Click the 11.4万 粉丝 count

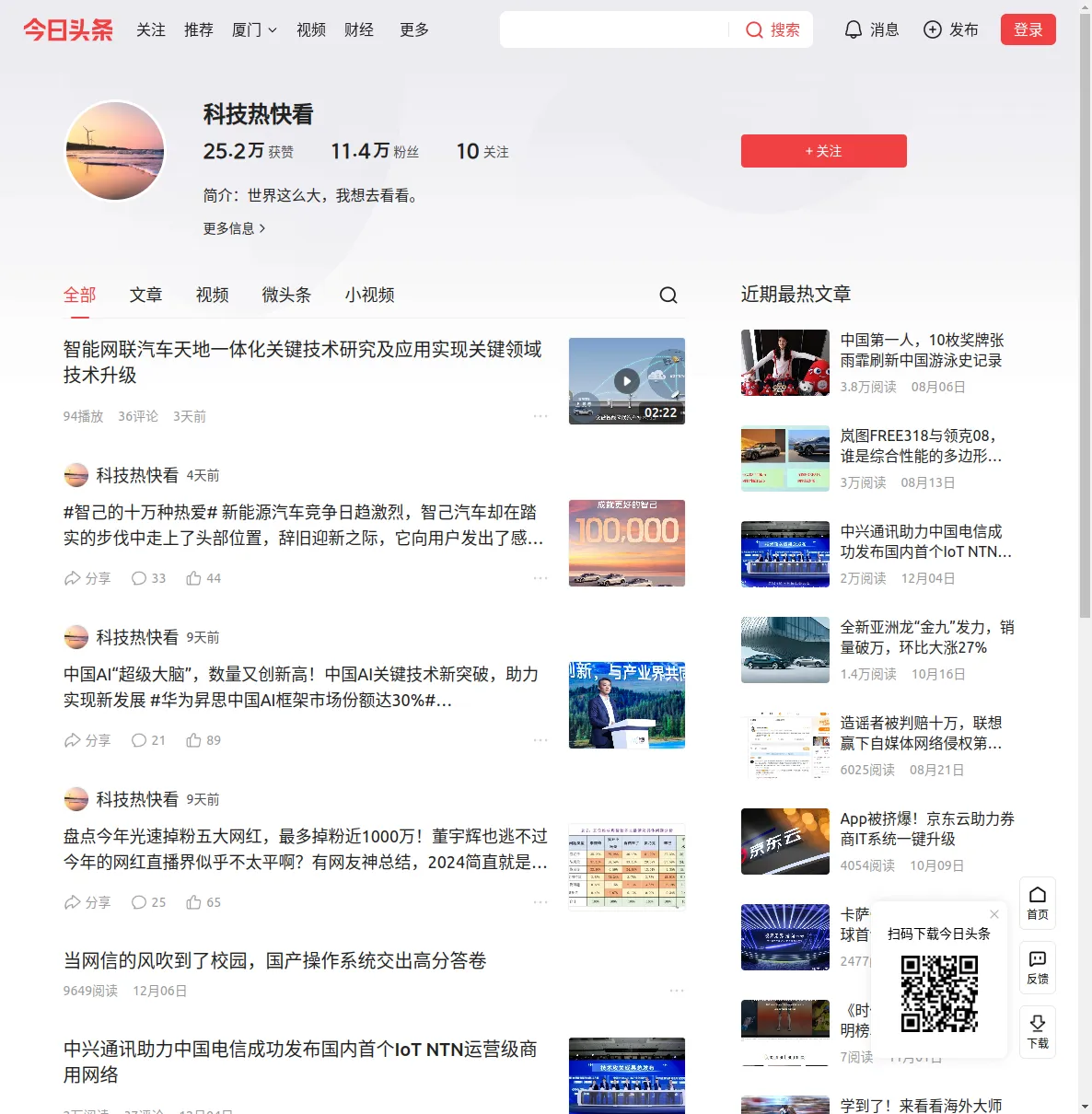tap(375, 151)
